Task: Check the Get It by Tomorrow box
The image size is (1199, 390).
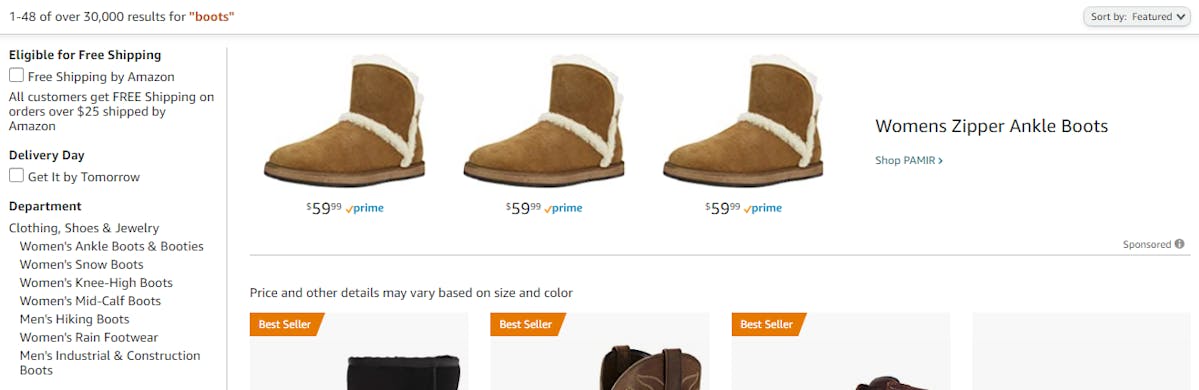Action: tap(16, 175)
